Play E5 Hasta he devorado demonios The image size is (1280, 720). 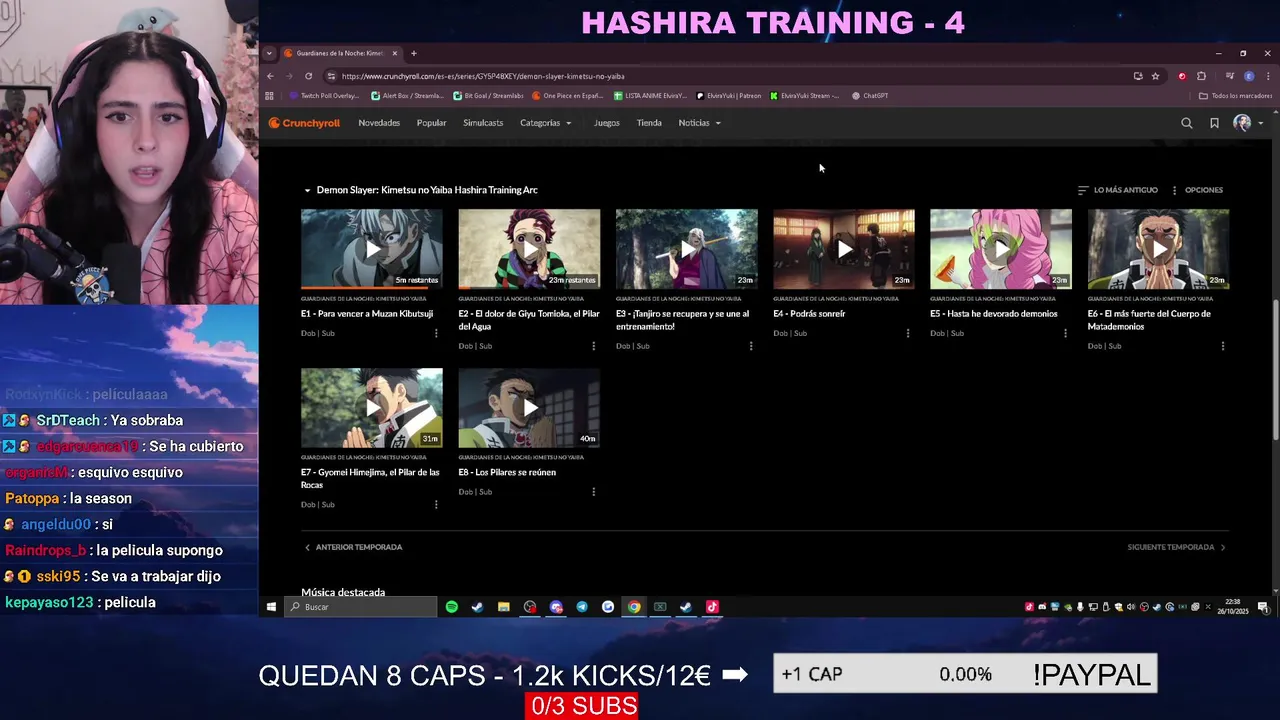[1001, 249]
